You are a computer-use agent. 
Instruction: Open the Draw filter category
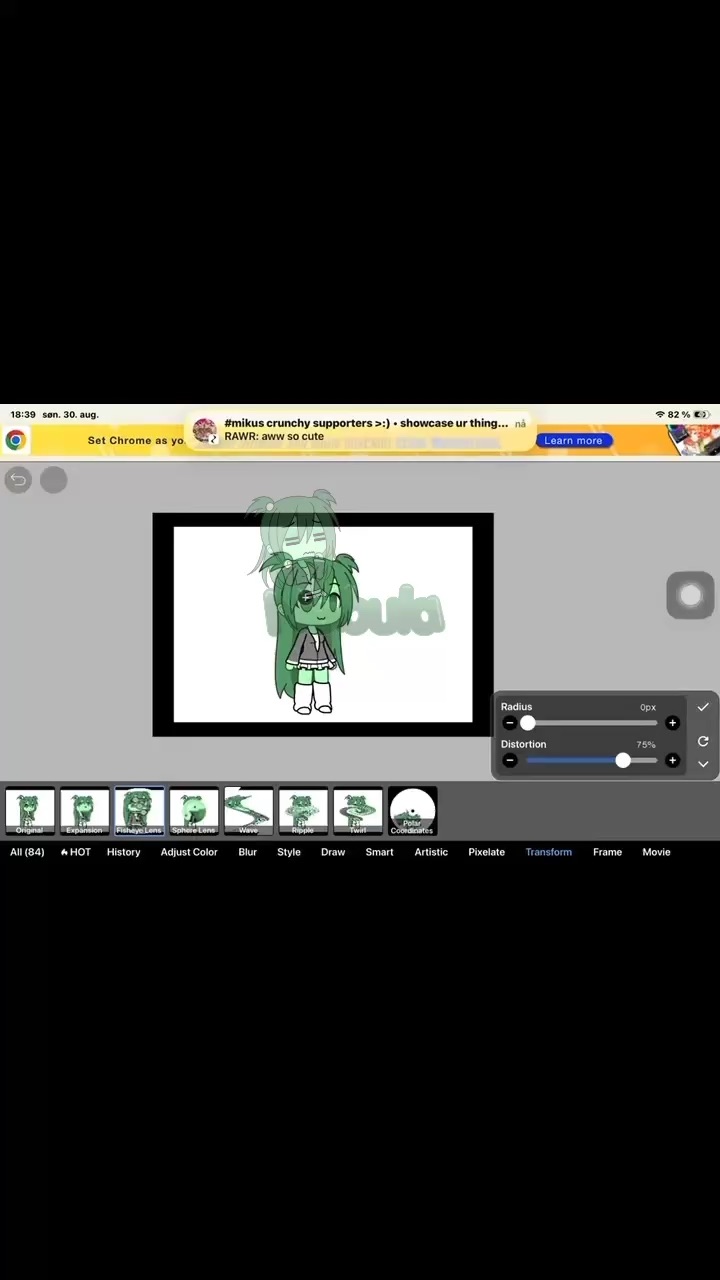pos(333,852)
